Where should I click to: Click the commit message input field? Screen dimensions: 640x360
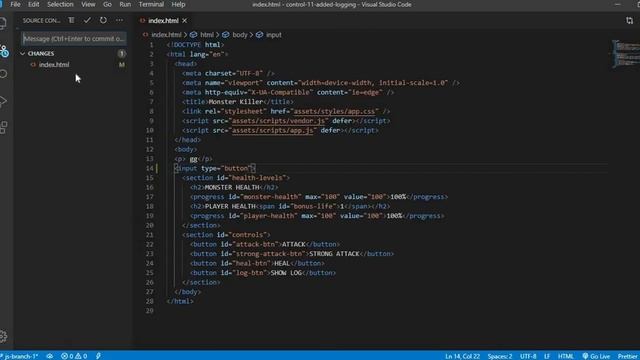coord(74,39)
